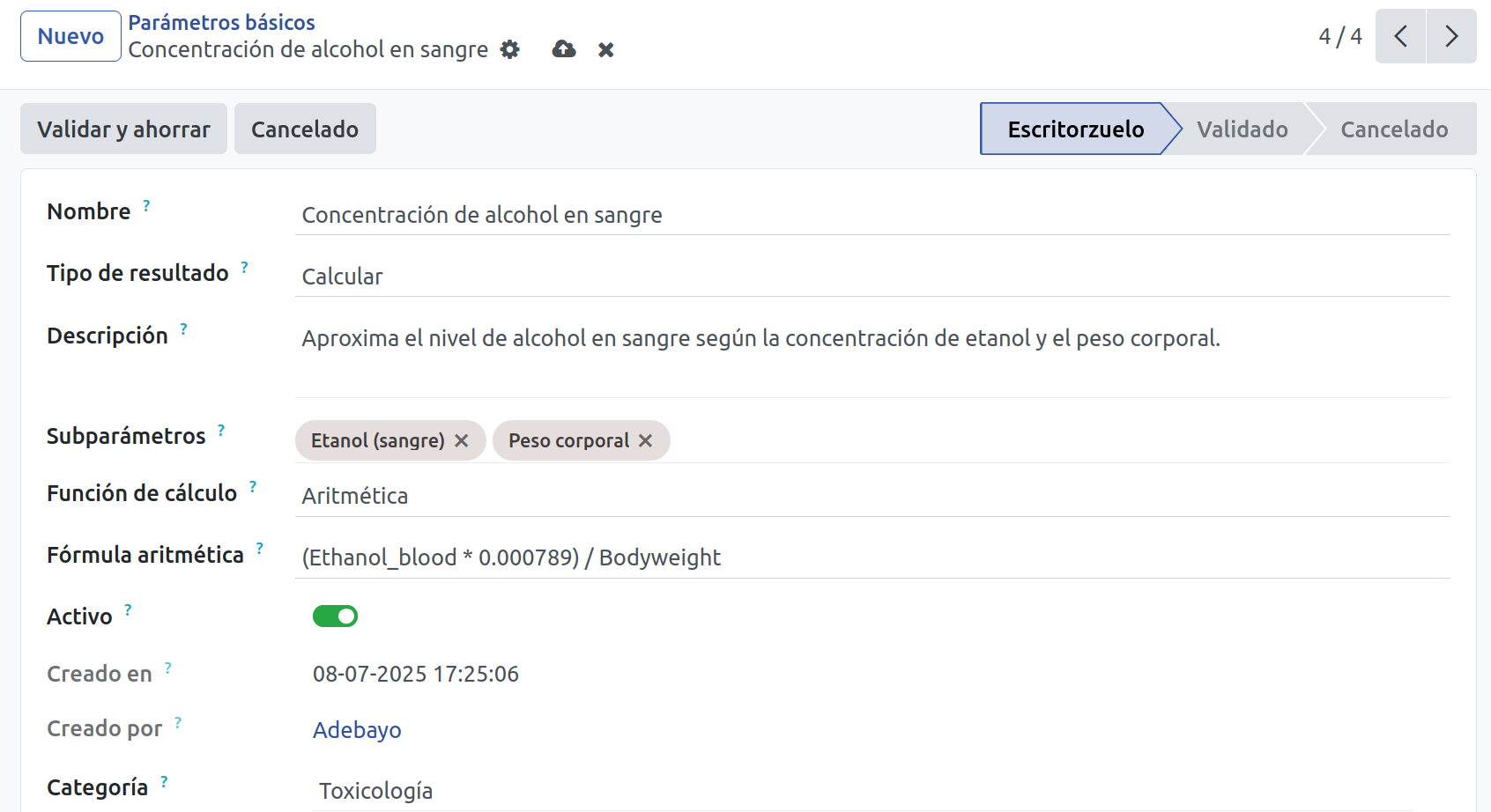Open the Tipo de resultado dropdown
1491x812 pixels.
point(872,277)
